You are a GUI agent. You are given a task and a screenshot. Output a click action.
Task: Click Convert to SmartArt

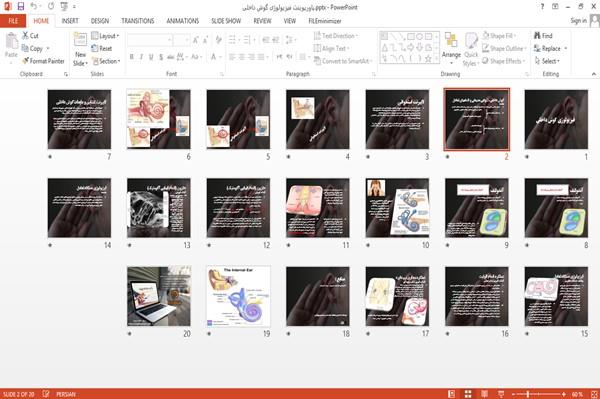click(x=343, y=61)
